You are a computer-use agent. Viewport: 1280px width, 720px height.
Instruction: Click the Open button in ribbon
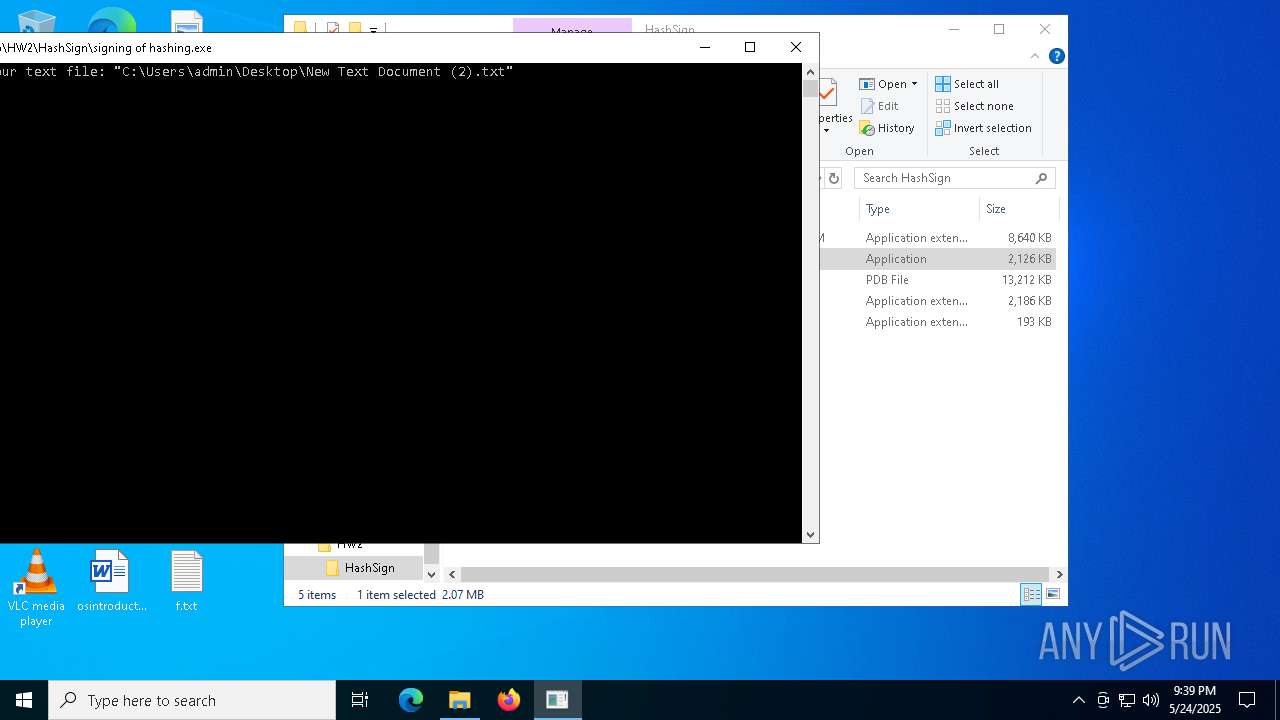click(883, 84)
